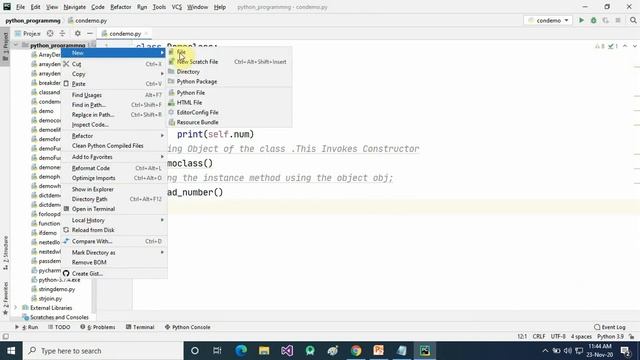Select File in the New submenu
The height and width of the screenshot is (360, 640).
229,52
